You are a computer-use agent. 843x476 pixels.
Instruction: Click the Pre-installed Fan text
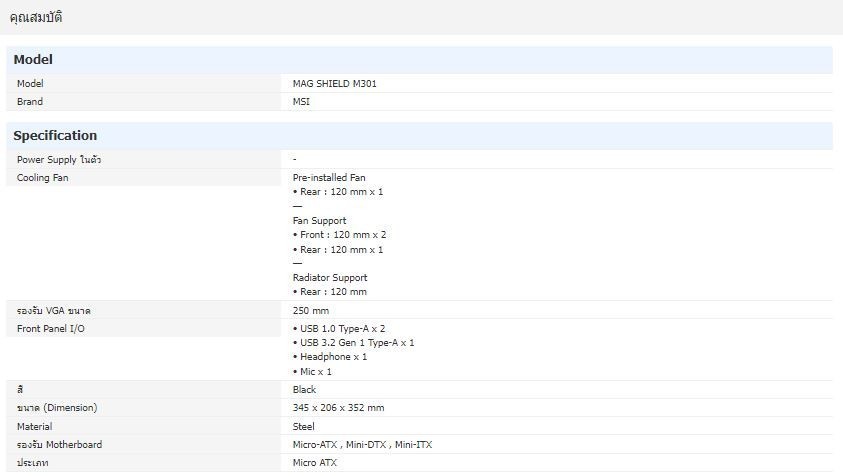(x=329, y=178)
